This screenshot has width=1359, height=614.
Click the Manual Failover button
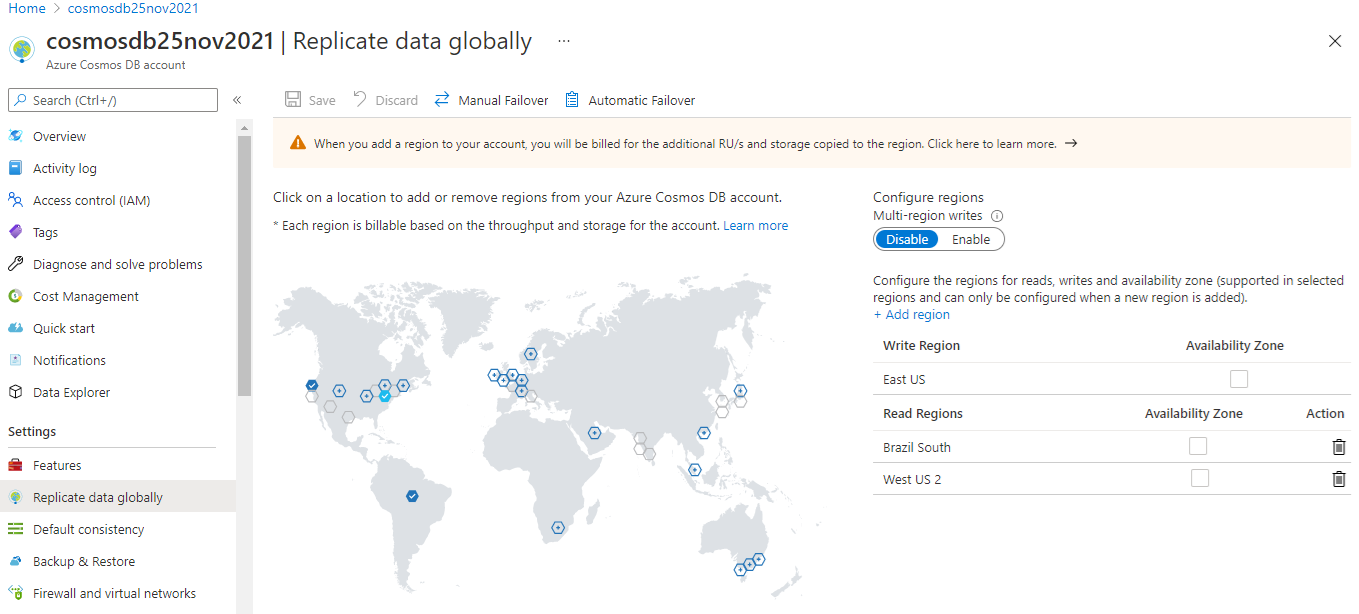click(491, 100)
